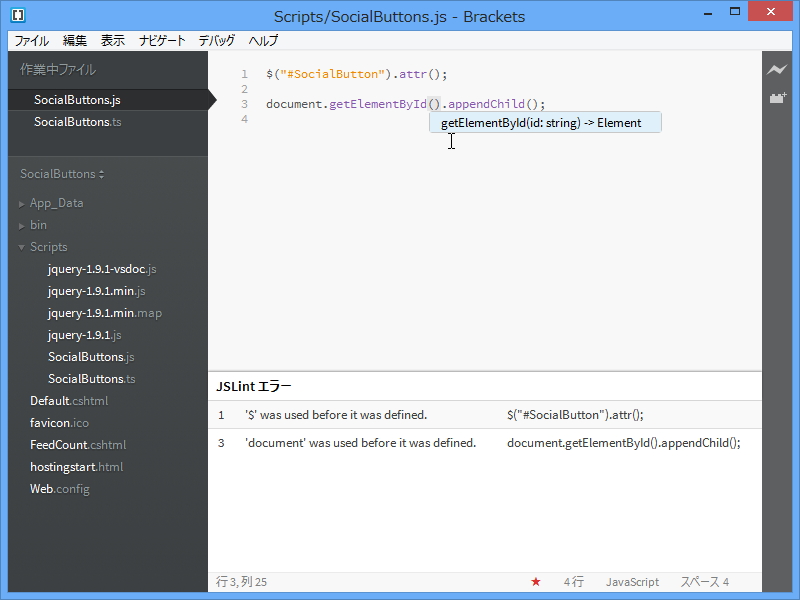Click the JSLint red star status icon
The image size is (800, 600).
tap(536, 582)
